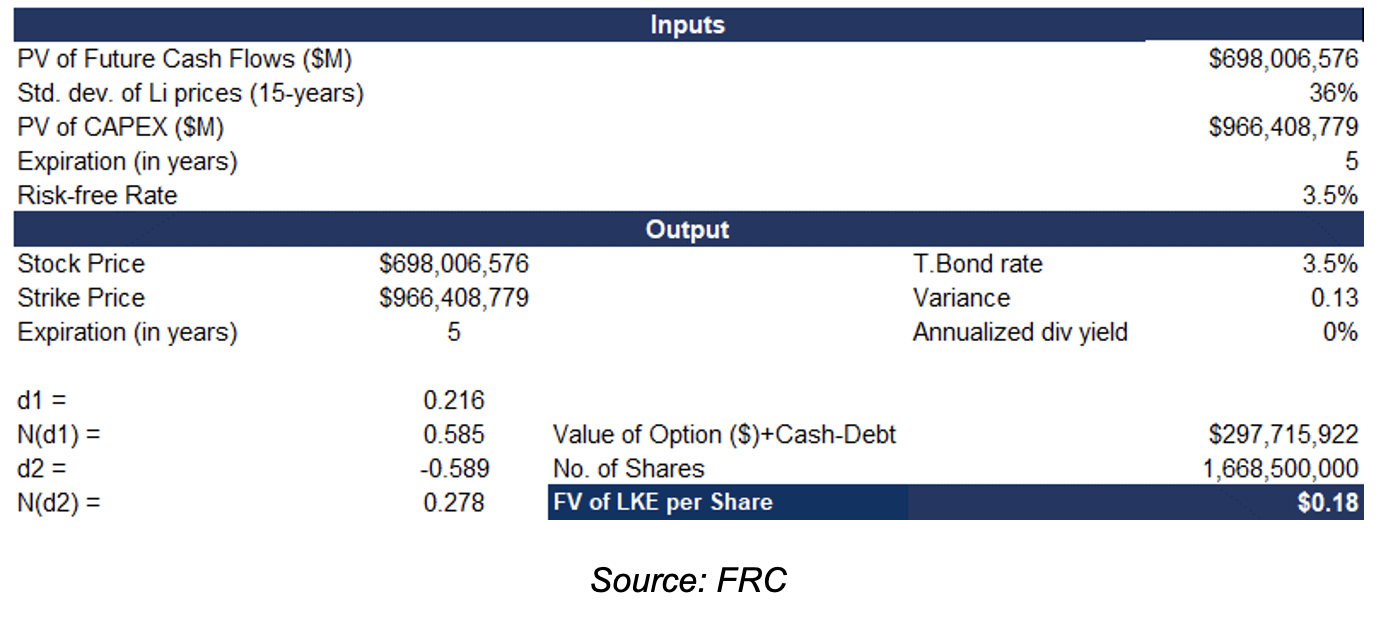Viewport: 1384px width, 618px height.
Task: Select the T.Bond rate value
Action: point(1330,264)
